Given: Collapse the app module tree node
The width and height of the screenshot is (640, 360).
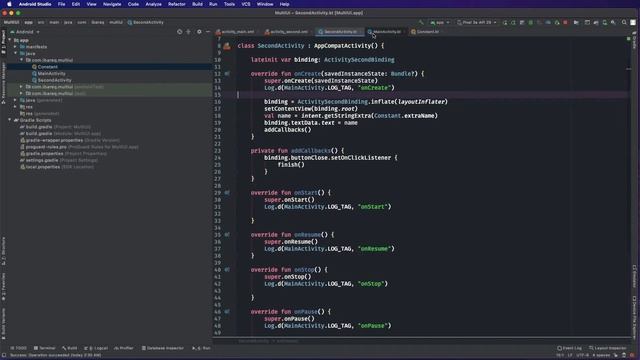Looking at the screenshot, I should click(10, 40).
